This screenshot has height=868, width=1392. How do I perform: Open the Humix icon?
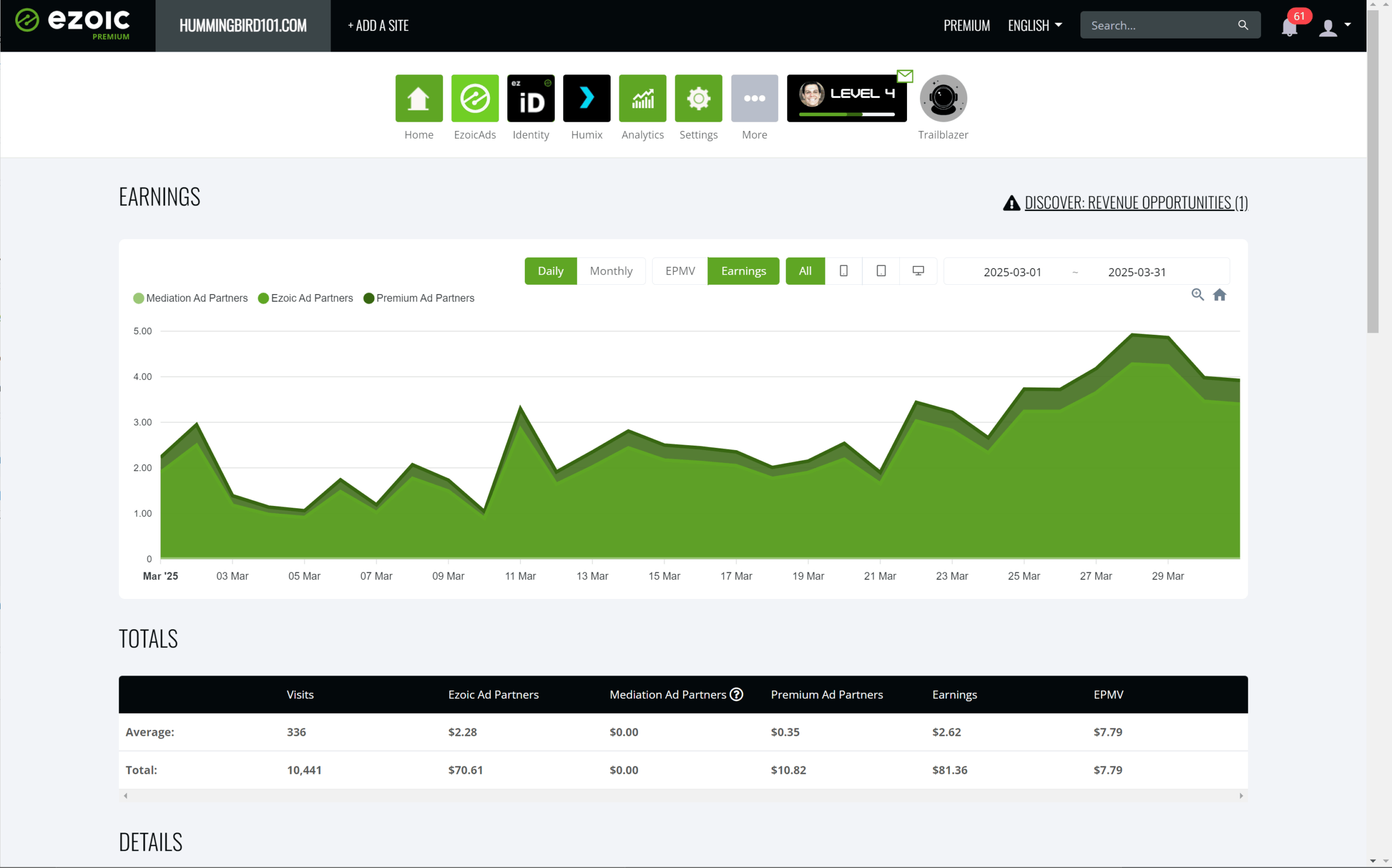click(x=586, y=98)
